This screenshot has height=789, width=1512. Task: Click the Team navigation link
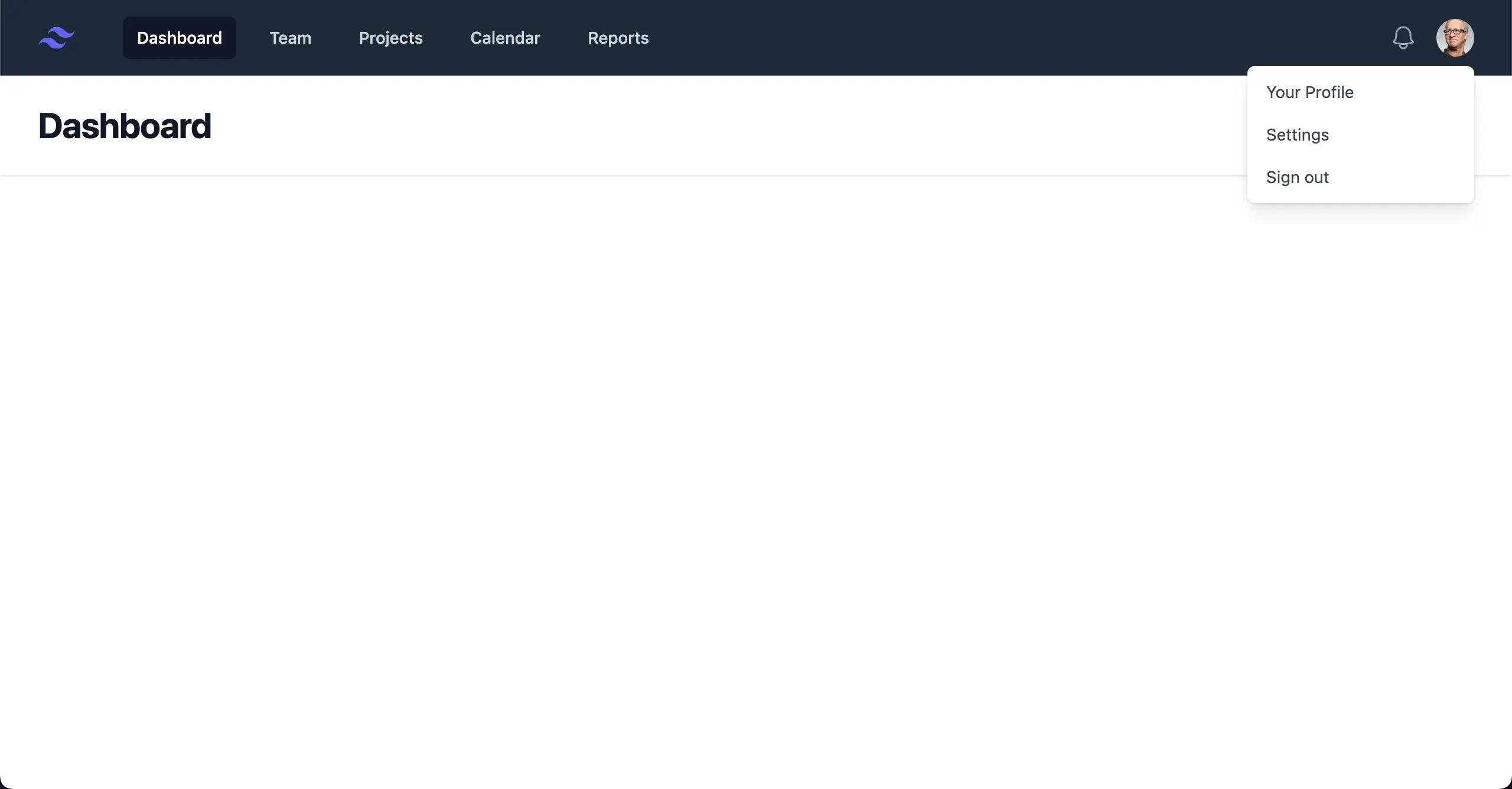click(290, 37)
